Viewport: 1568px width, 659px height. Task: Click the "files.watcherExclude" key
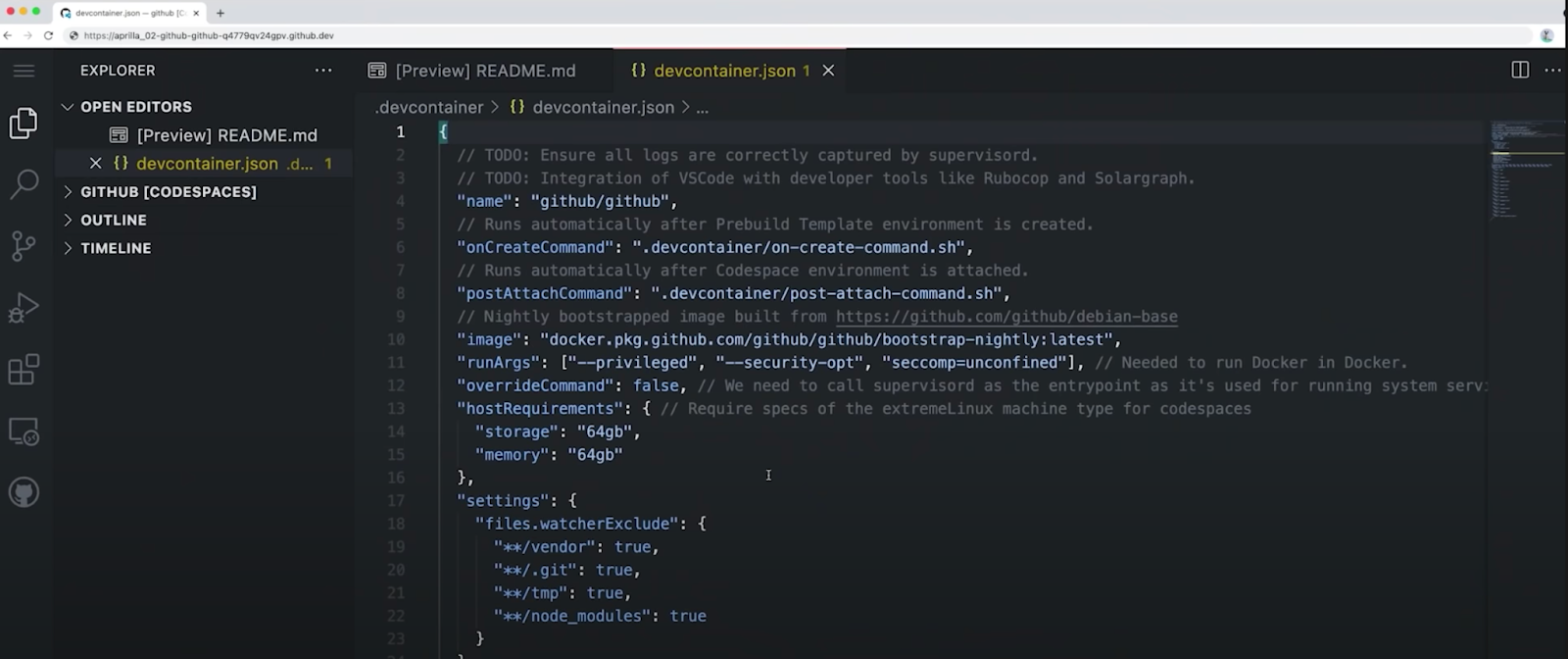click(577, 524)
